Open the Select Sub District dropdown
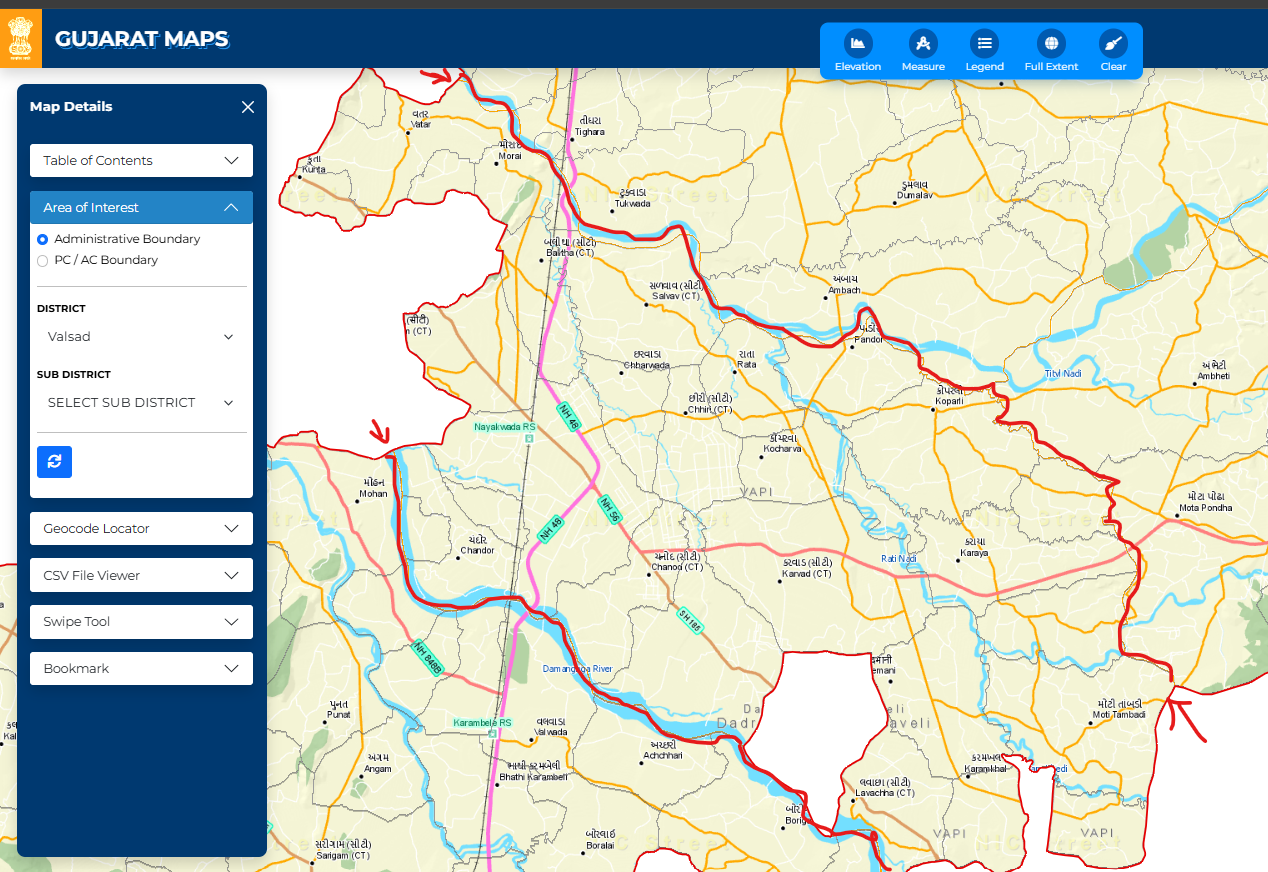 (x=141, y=402)
